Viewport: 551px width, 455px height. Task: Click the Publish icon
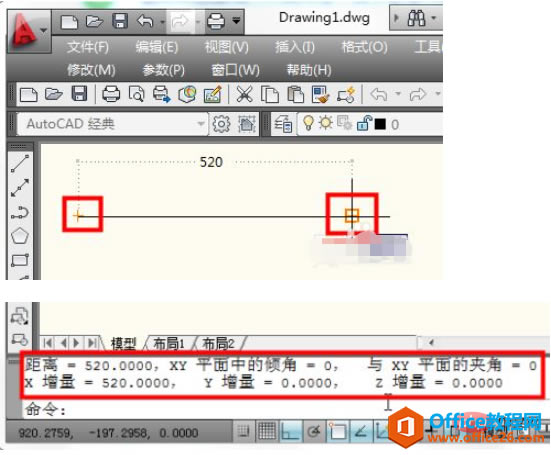coord(162,94)
